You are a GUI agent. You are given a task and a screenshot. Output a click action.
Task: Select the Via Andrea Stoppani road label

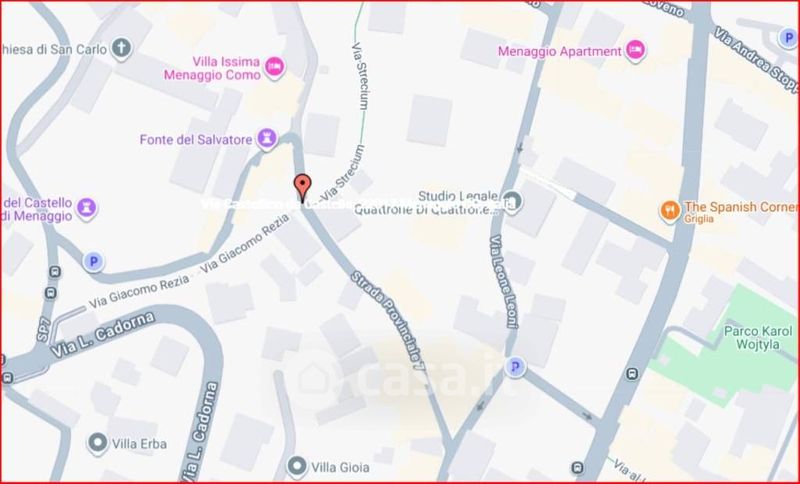click(755, 59)
